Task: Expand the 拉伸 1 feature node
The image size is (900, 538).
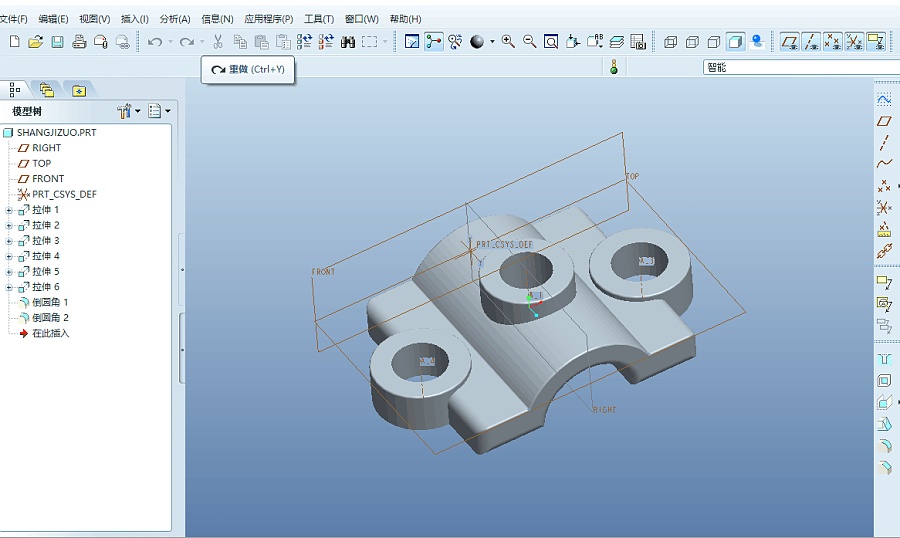Action: click(9, 210)
